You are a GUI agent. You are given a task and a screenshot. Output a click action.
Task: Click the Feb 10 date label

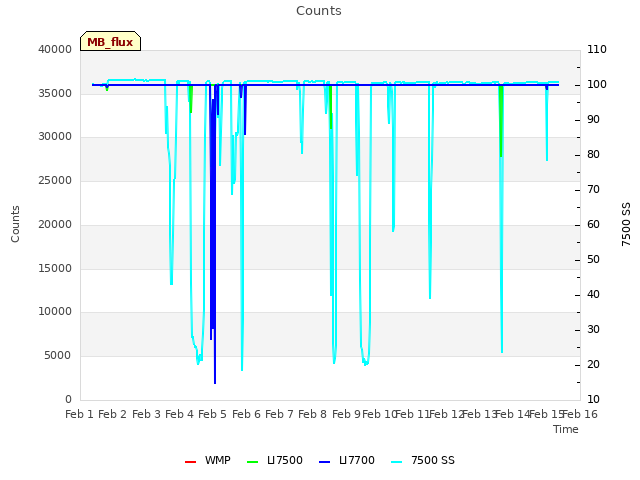click(380, 415)
